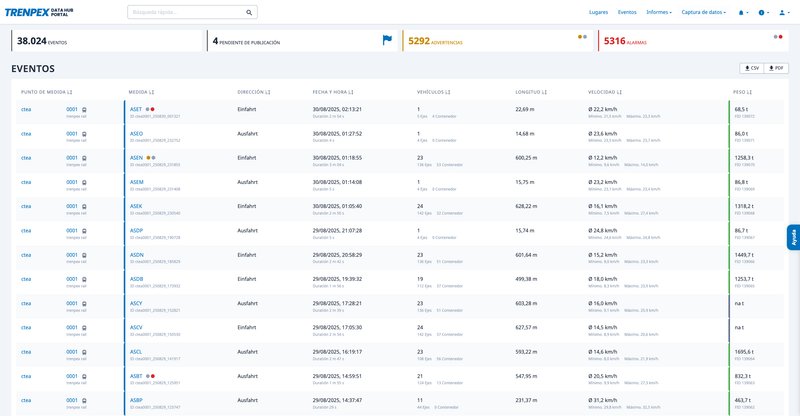800x416 pixels.
Task: Open measurement ASEO link
Action: pos(136,134)
